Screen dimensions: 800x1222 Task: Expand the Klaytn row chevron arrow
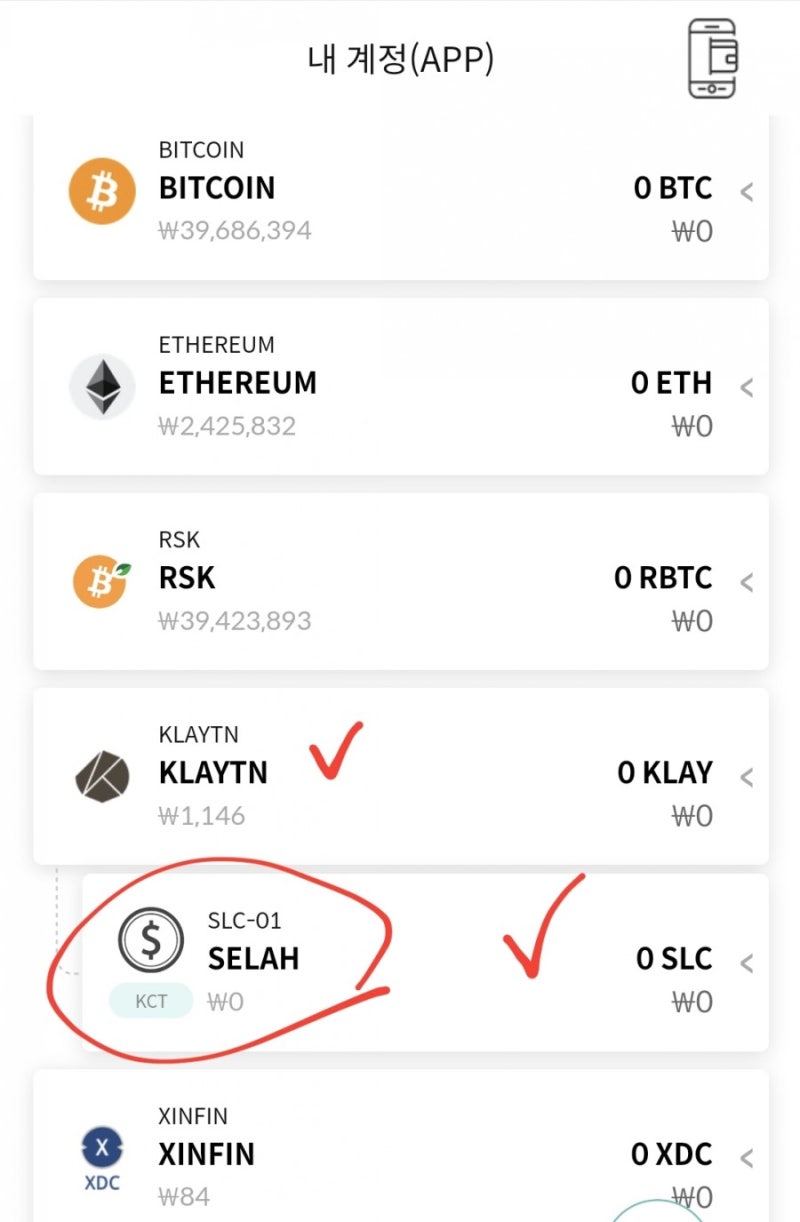[746, 777]
